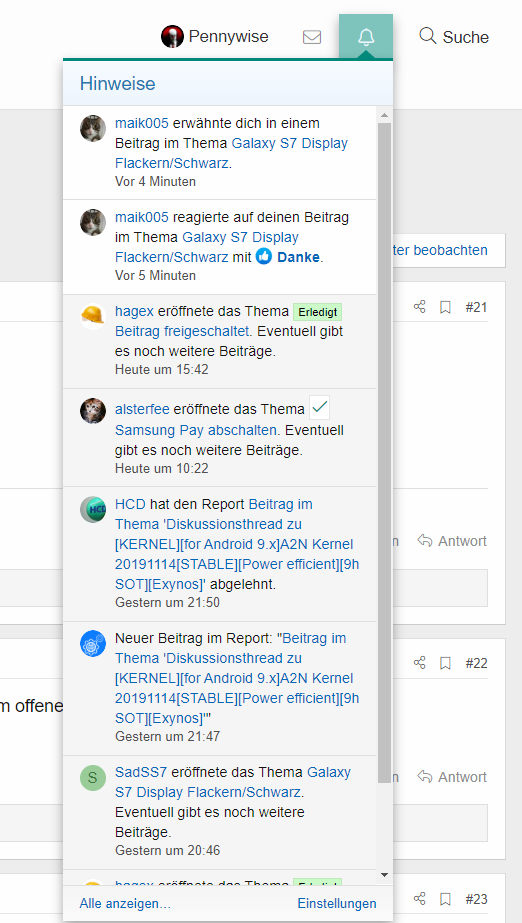
Task: Open the notifications bell icon
Action: tap(366, 37)
